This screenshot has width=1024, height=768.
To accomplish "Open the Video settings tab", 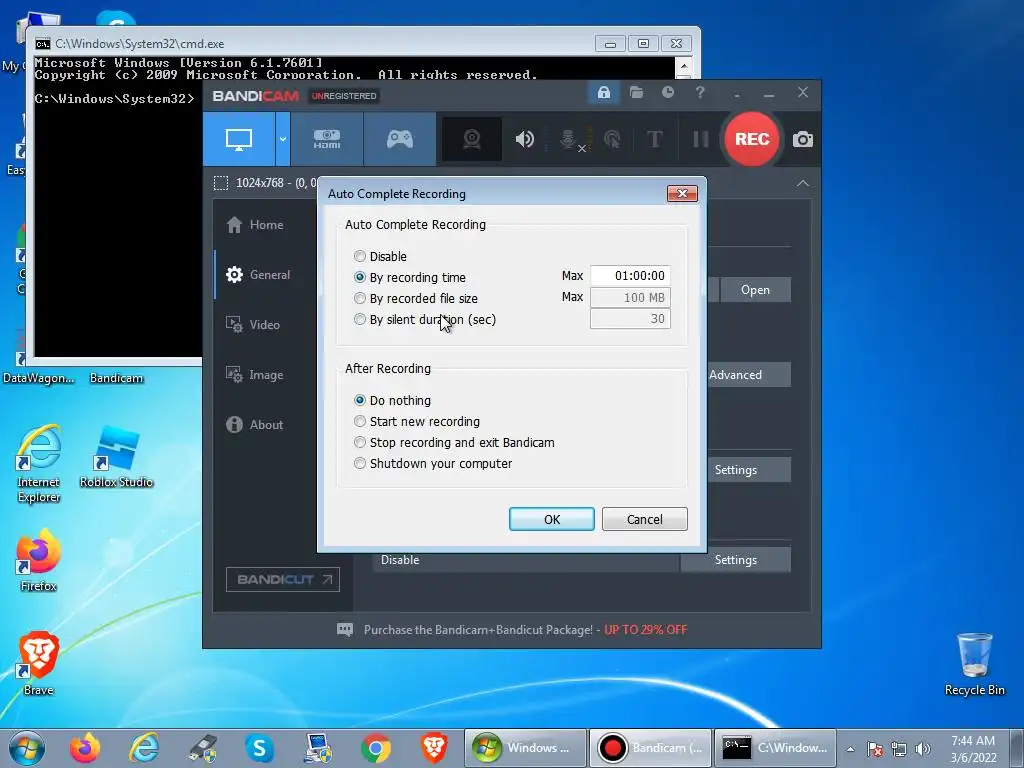I will click(253, 325).
